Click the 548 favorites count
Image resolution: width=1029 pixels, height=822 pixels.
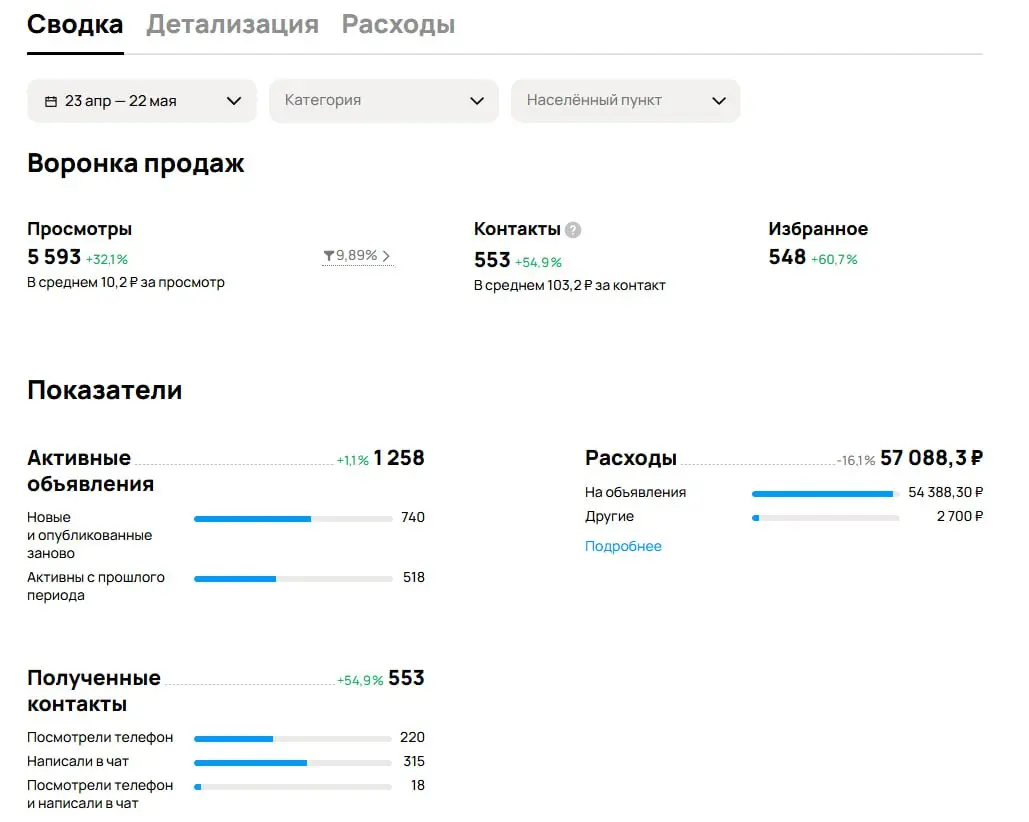(x=786, y=257)
